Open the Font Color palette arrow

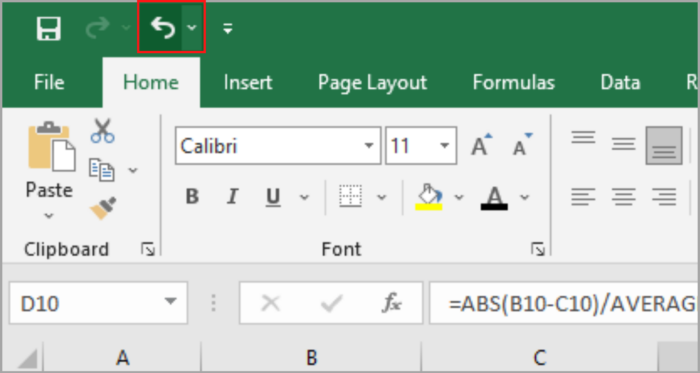coord(525,197)
